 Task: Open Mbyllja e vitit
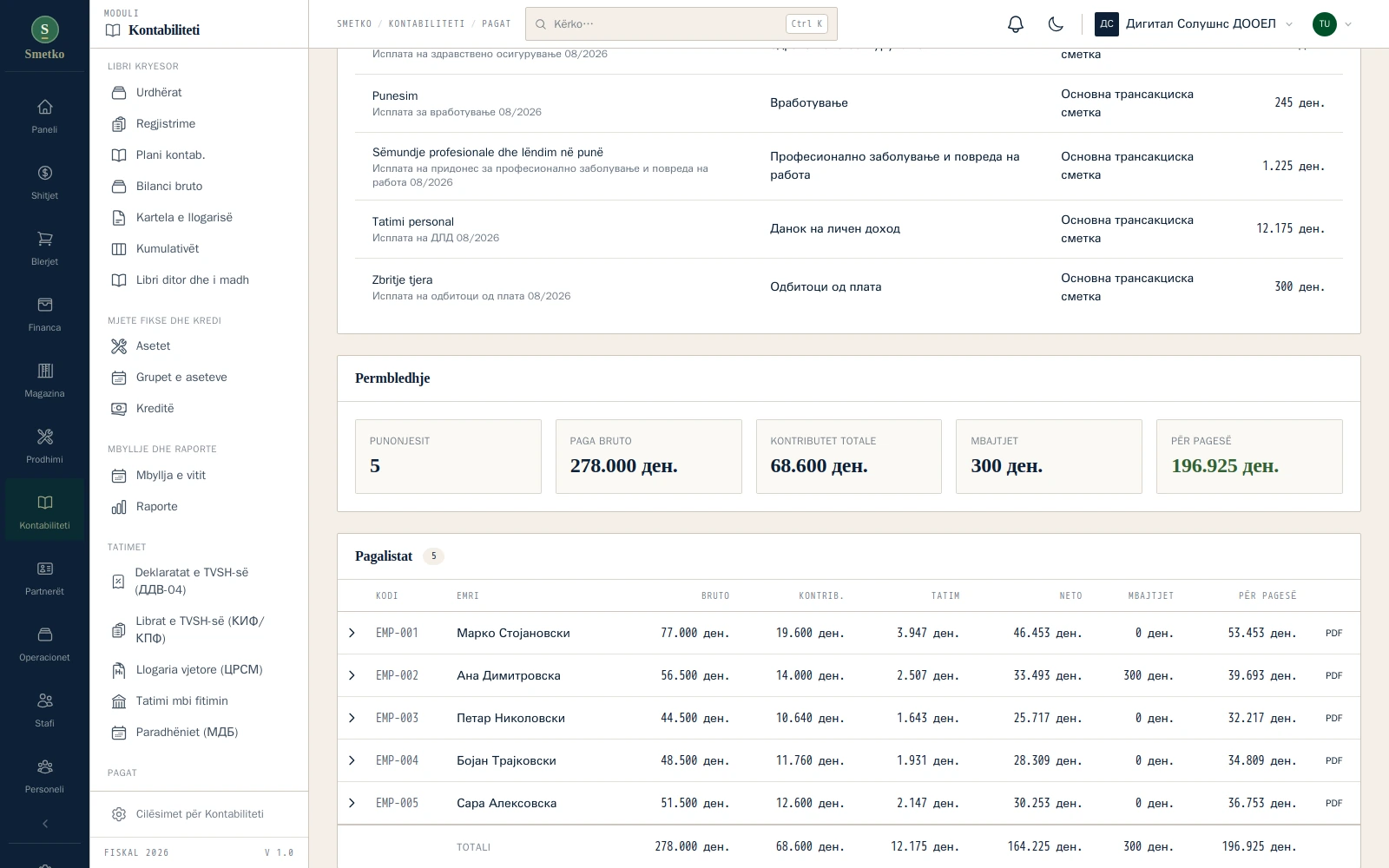199,476
